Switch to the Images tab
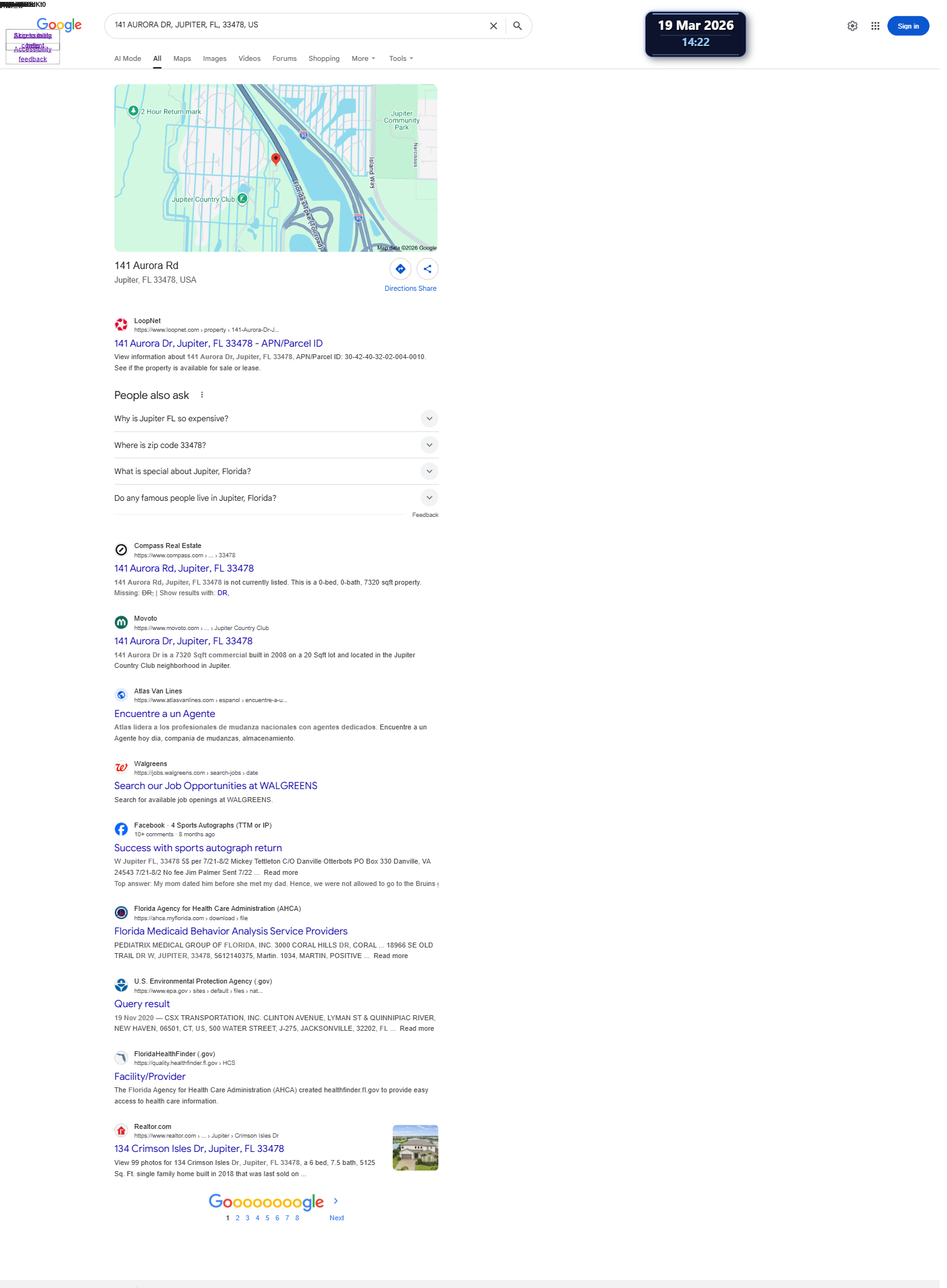947x1288 pixels. click(x=214, y=58)
